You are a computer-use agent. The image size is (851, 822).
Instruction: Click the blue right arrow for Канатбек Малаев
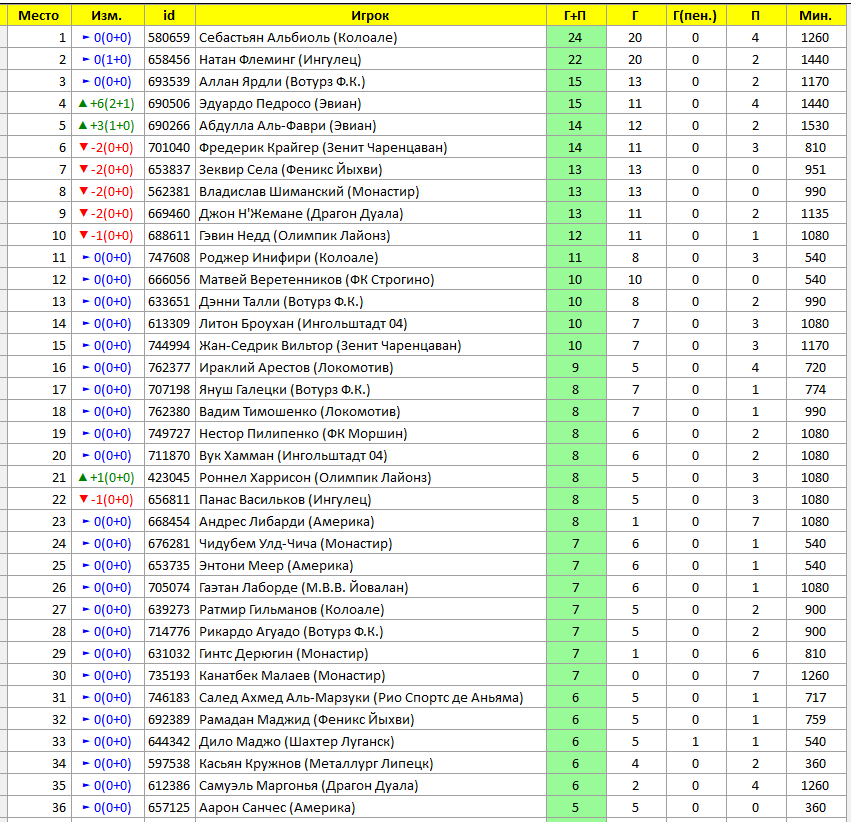click(86, 676)
